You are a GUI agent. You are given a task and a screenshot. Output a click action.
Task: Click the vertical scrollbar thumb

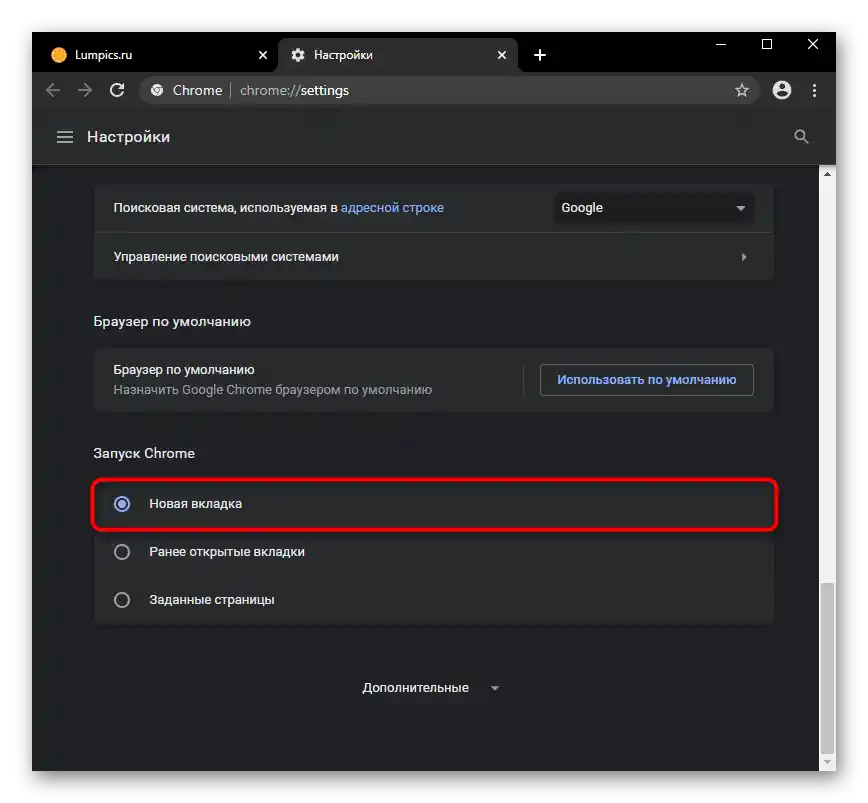point(827,667)
